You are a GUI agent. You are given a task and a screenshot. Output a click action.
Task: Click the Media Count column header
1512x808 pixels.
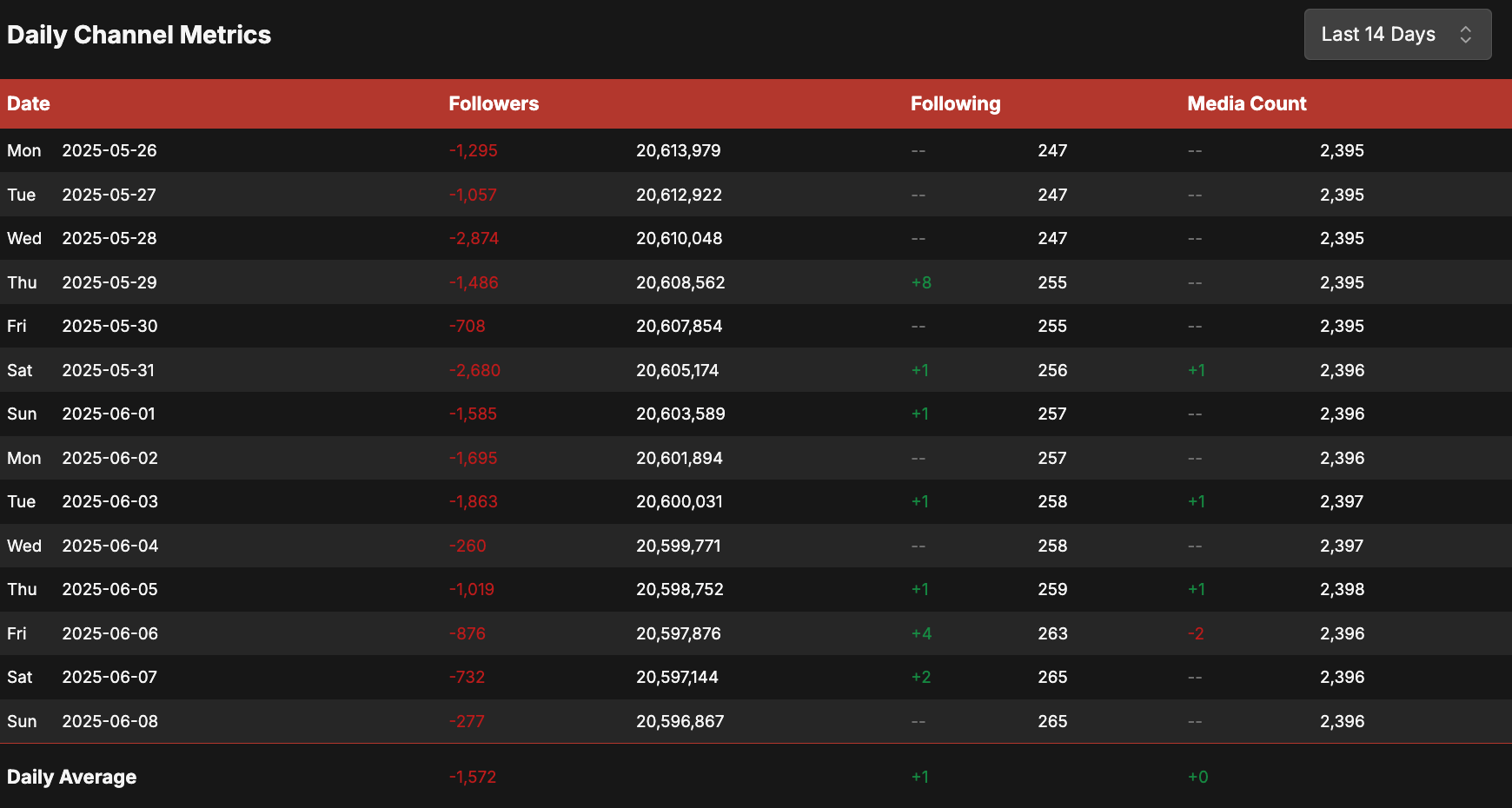pyautogui.click(x=1247, y=104)
